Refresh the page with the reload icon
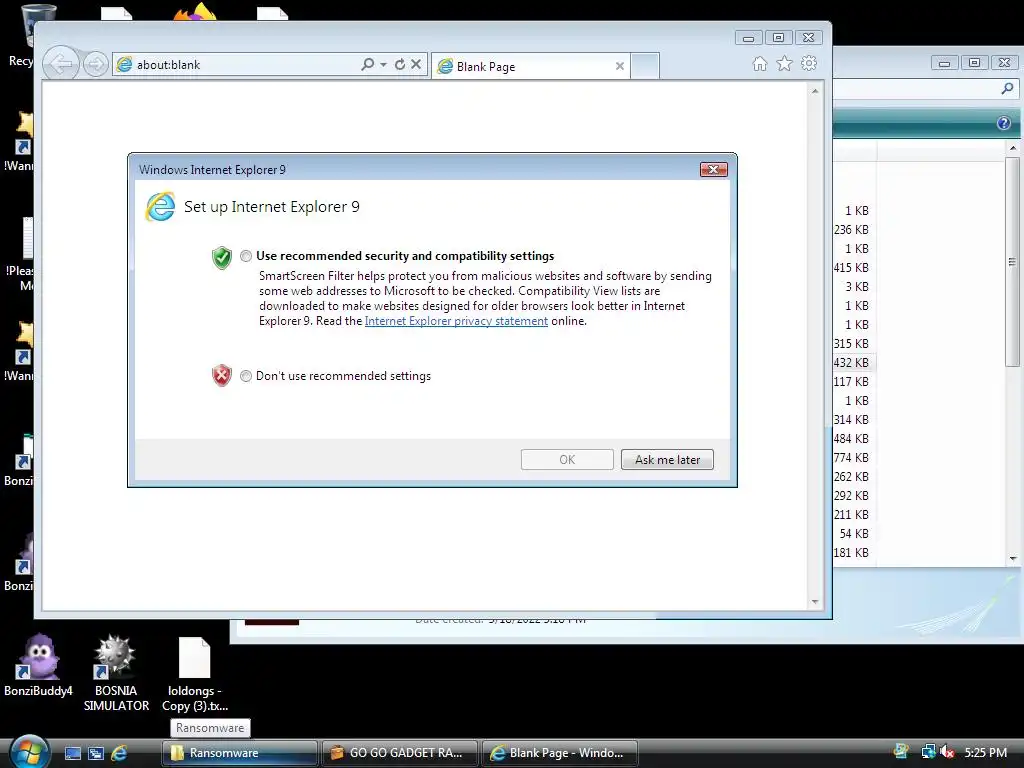The height and width of the screenshot is (768, 1024). 400,64
